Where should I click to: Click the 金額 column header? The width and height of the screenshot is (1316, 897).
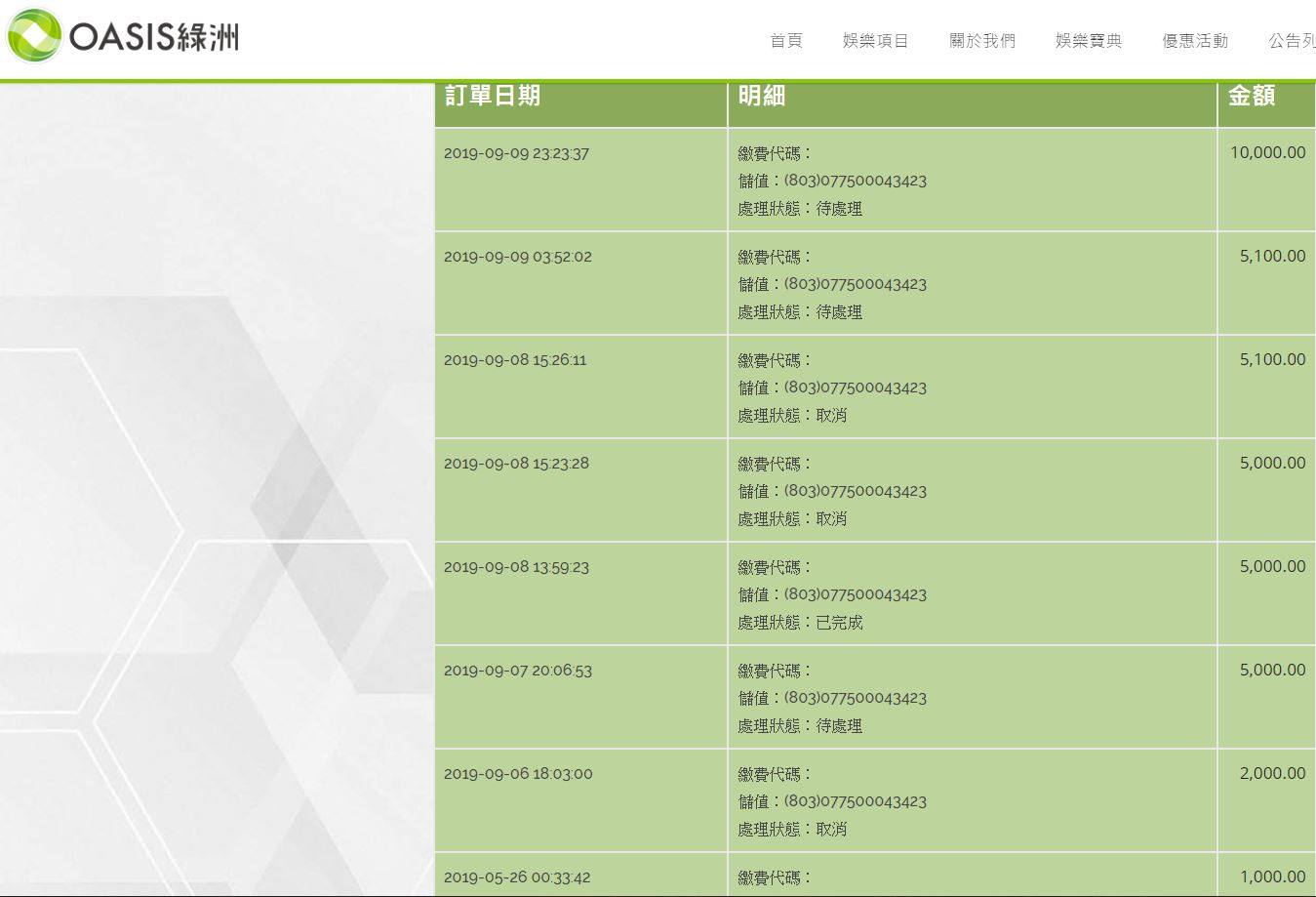[x=1251, y=96]
